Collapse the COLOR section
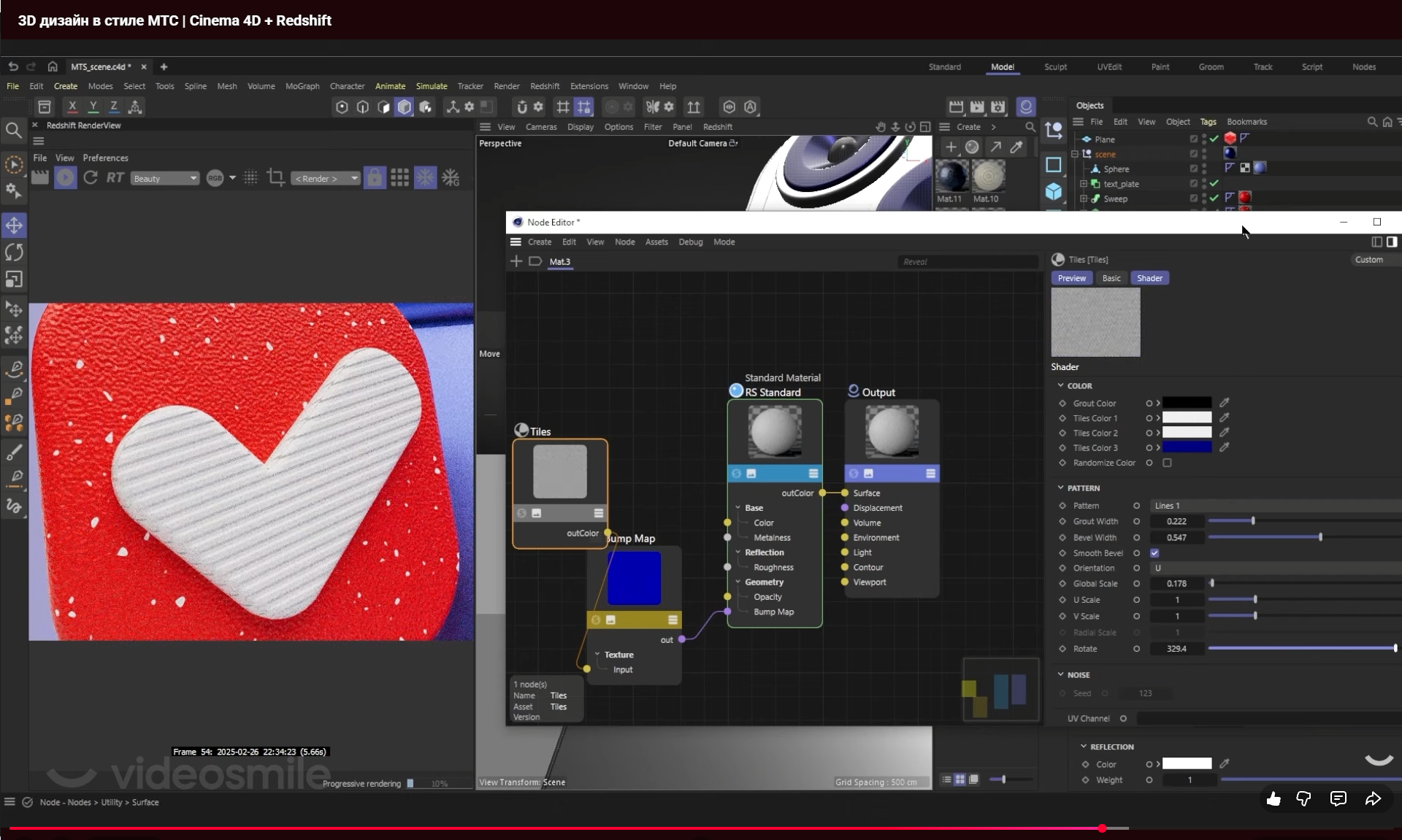1402x840 pixels. pos(1061,385)
